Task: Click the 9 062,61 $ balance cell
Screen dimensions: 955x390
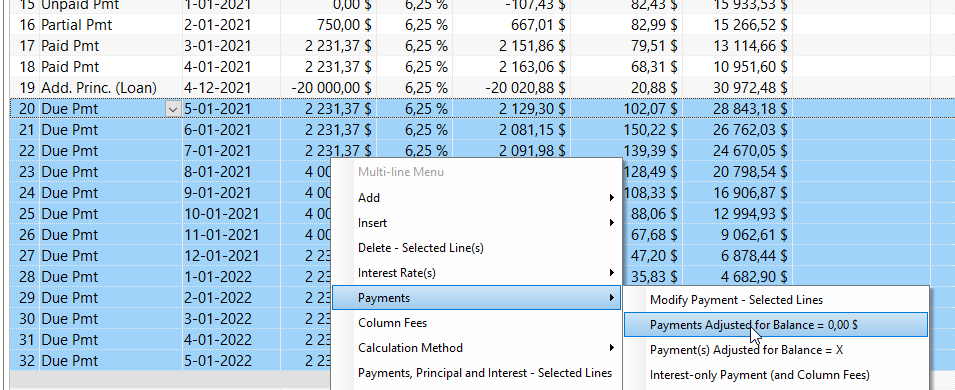Action: (754, 235)
